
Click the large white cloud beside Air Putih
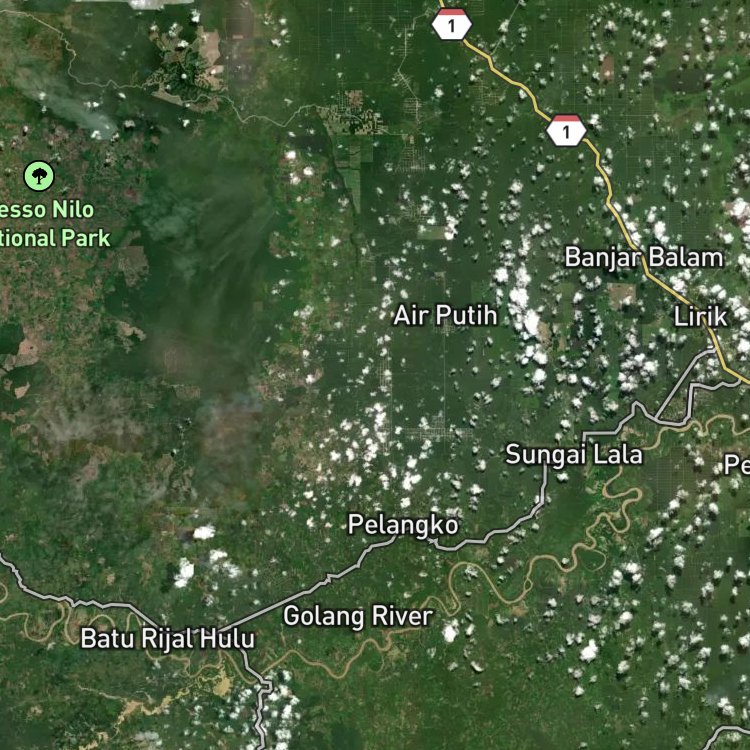point(526,306)
